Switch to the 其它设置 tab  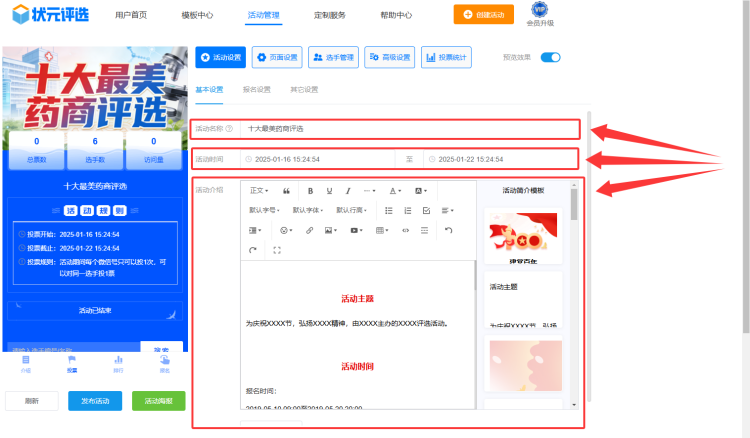point(304,90)
